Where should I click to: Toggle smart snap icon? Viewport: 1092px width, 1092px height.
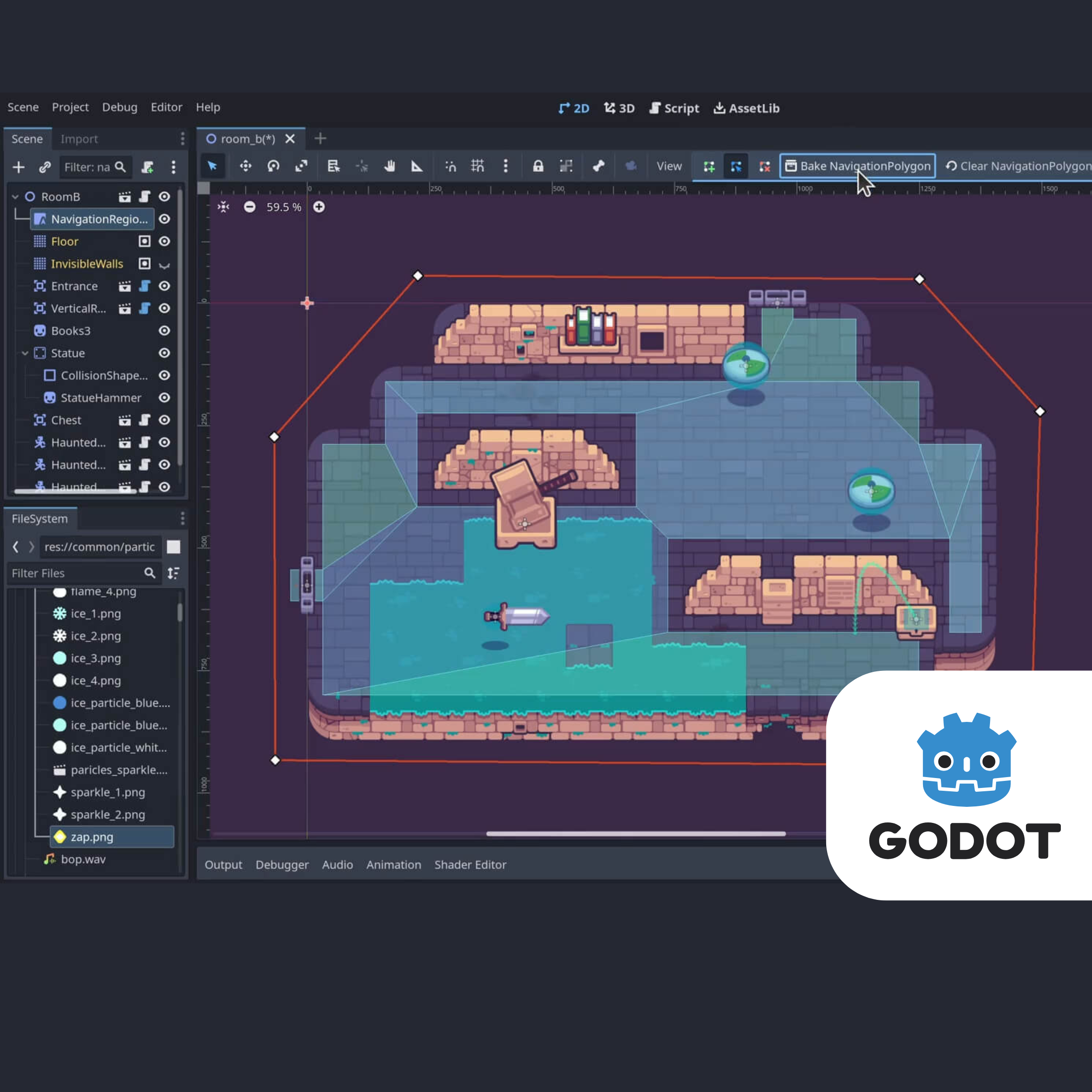(x=450, y=166)
